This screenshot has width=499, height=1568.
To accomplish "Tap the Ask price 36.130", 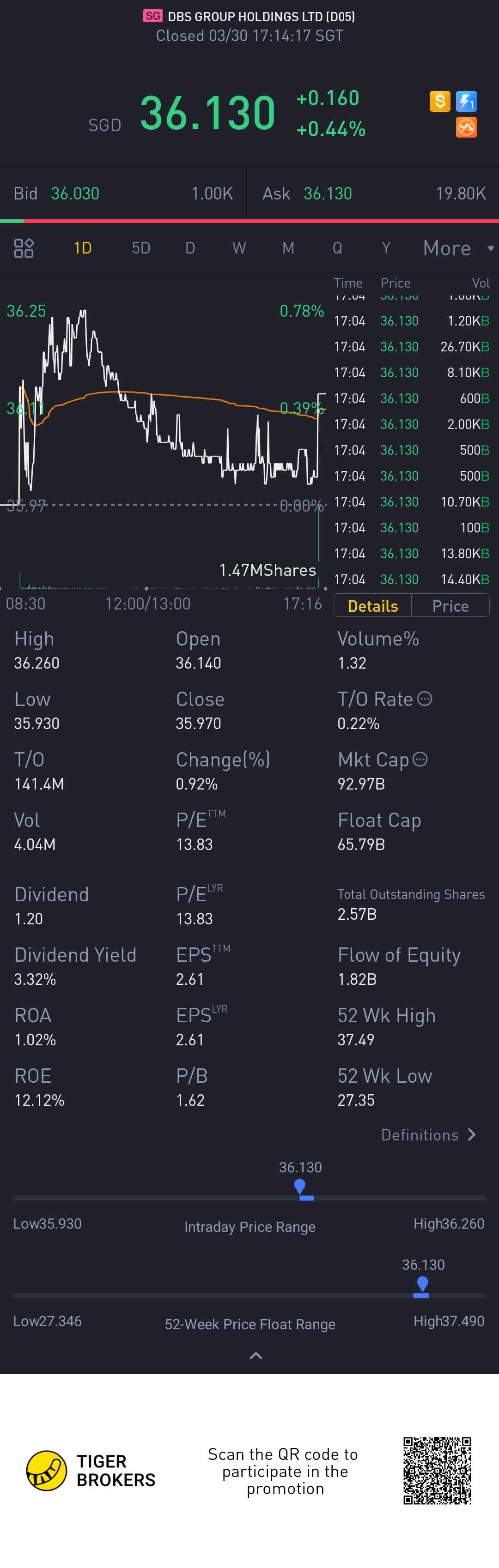I will (328, 193).
